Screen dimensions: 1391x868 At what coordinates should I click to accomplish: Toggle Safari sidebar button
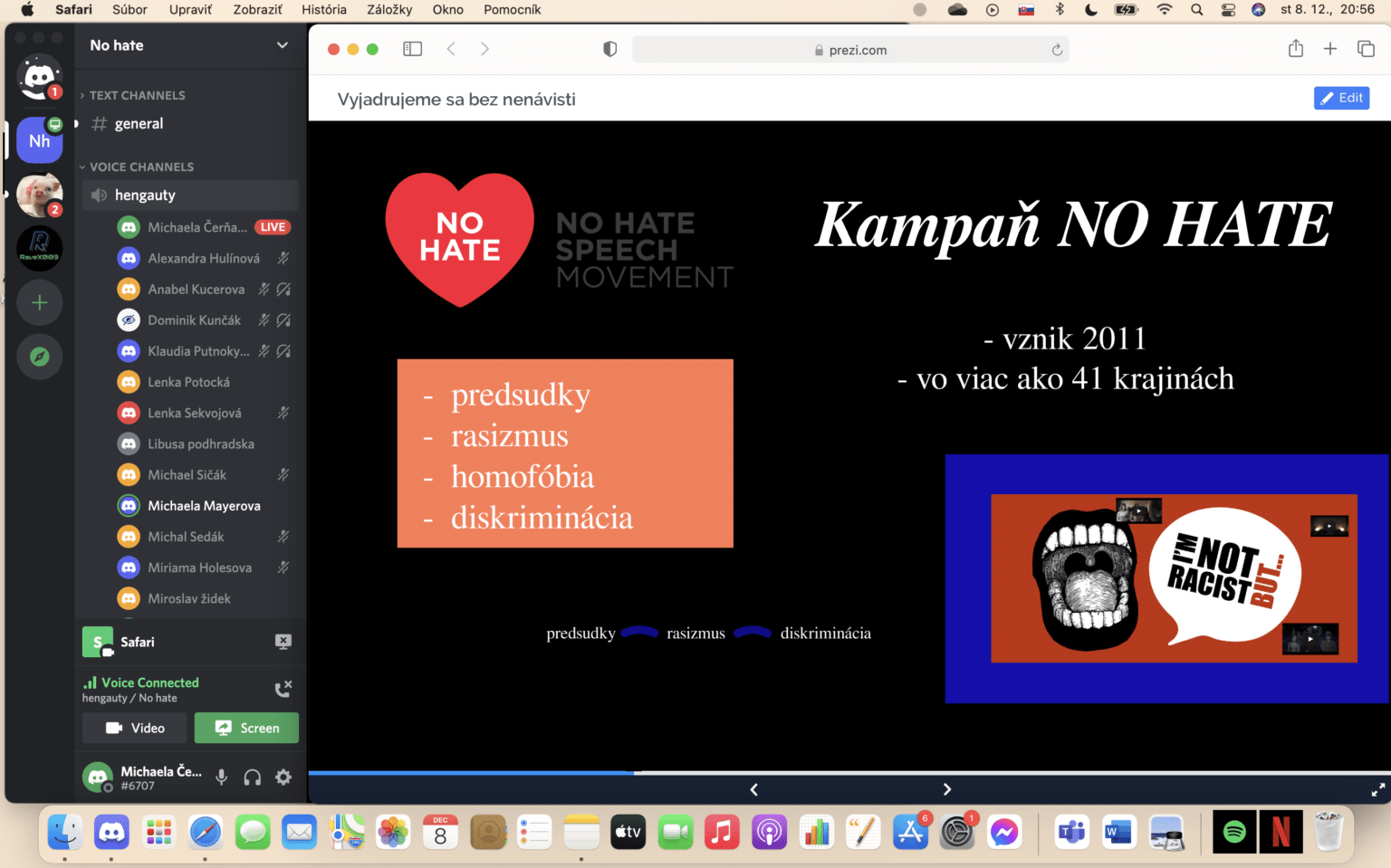(x=412, y=49)
